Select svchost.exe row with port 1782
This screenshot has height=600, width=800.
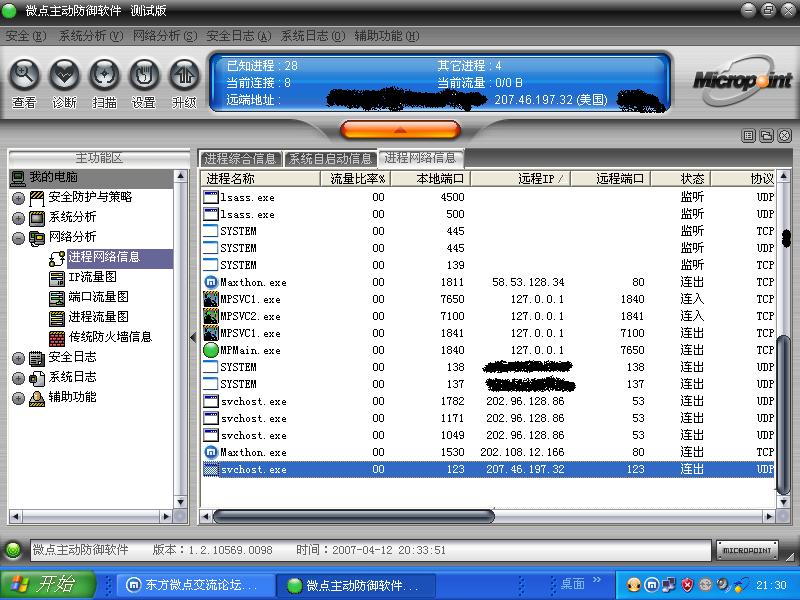[488, 401]
